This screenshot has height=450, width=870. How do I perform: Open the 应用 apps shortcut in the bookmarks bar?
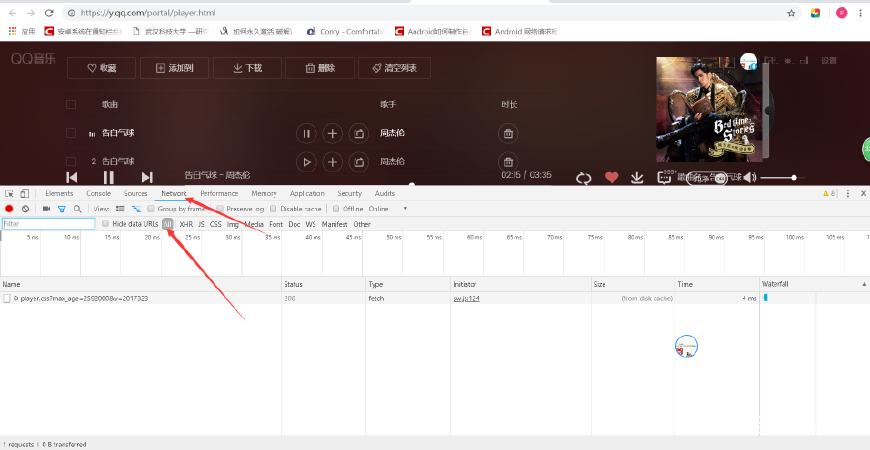point(22,32)
